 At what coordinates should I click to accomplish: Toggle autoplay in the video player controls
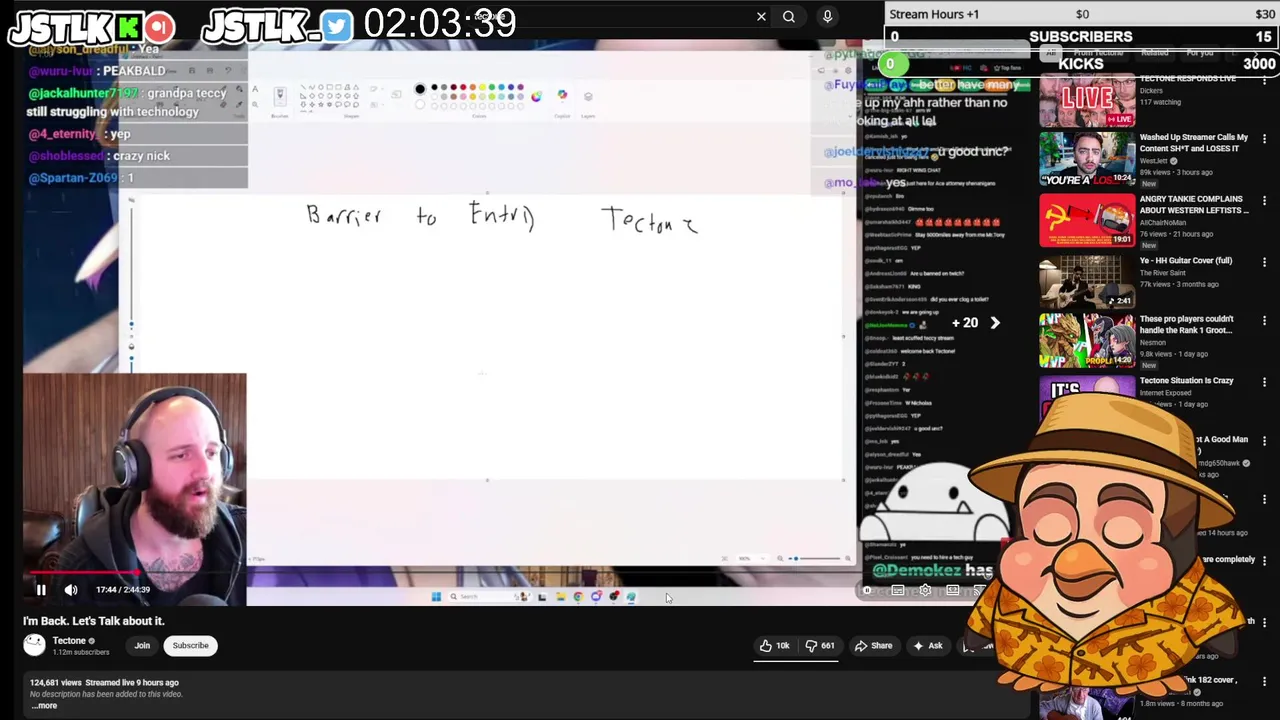[x=869, y=591]
